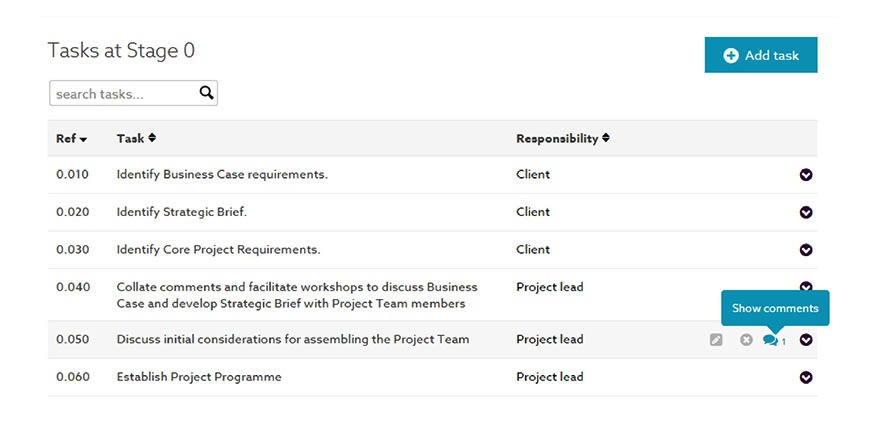880x447 pixels.
Task: Expand task 0.050 details chevron
Action: click(x=806, y=340)
